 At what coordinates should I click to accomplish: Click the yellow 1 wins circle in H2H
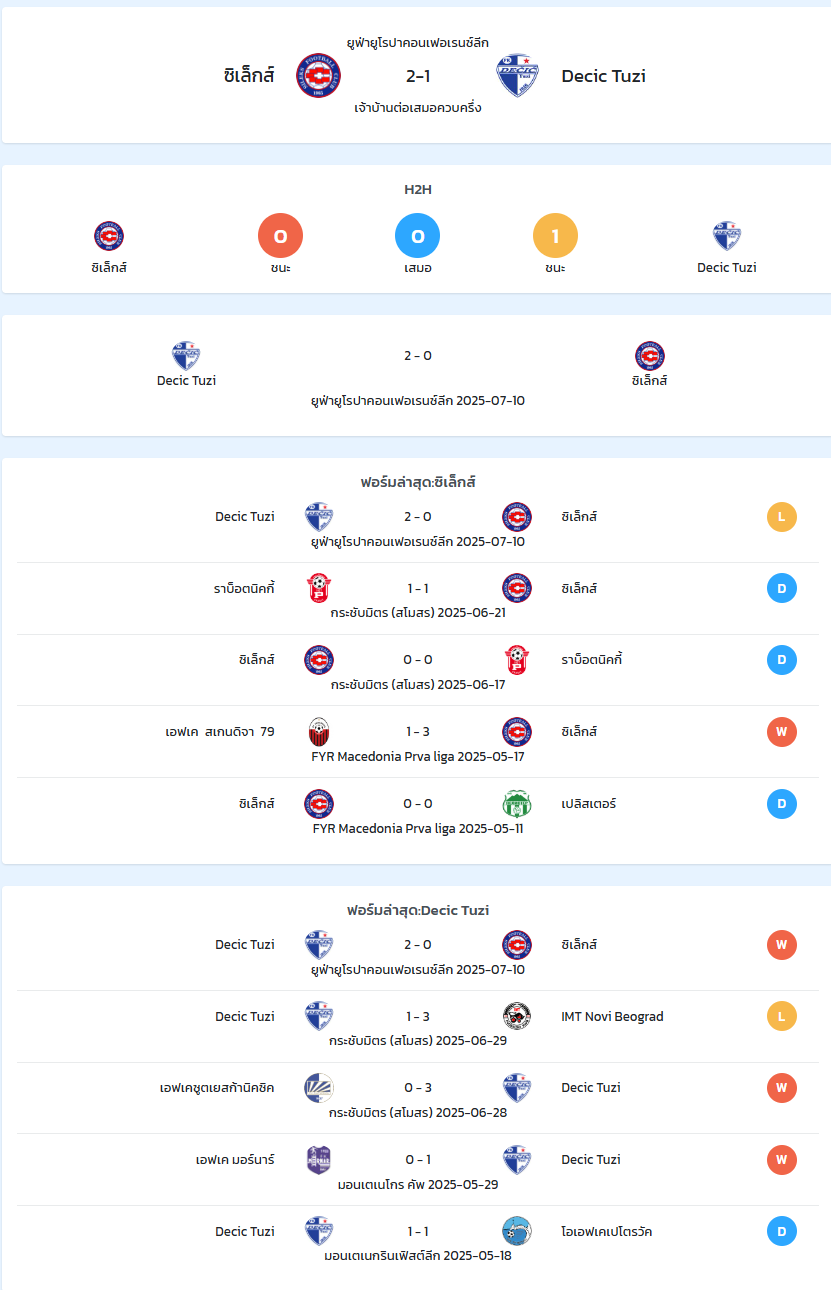(x=555, y=236)
